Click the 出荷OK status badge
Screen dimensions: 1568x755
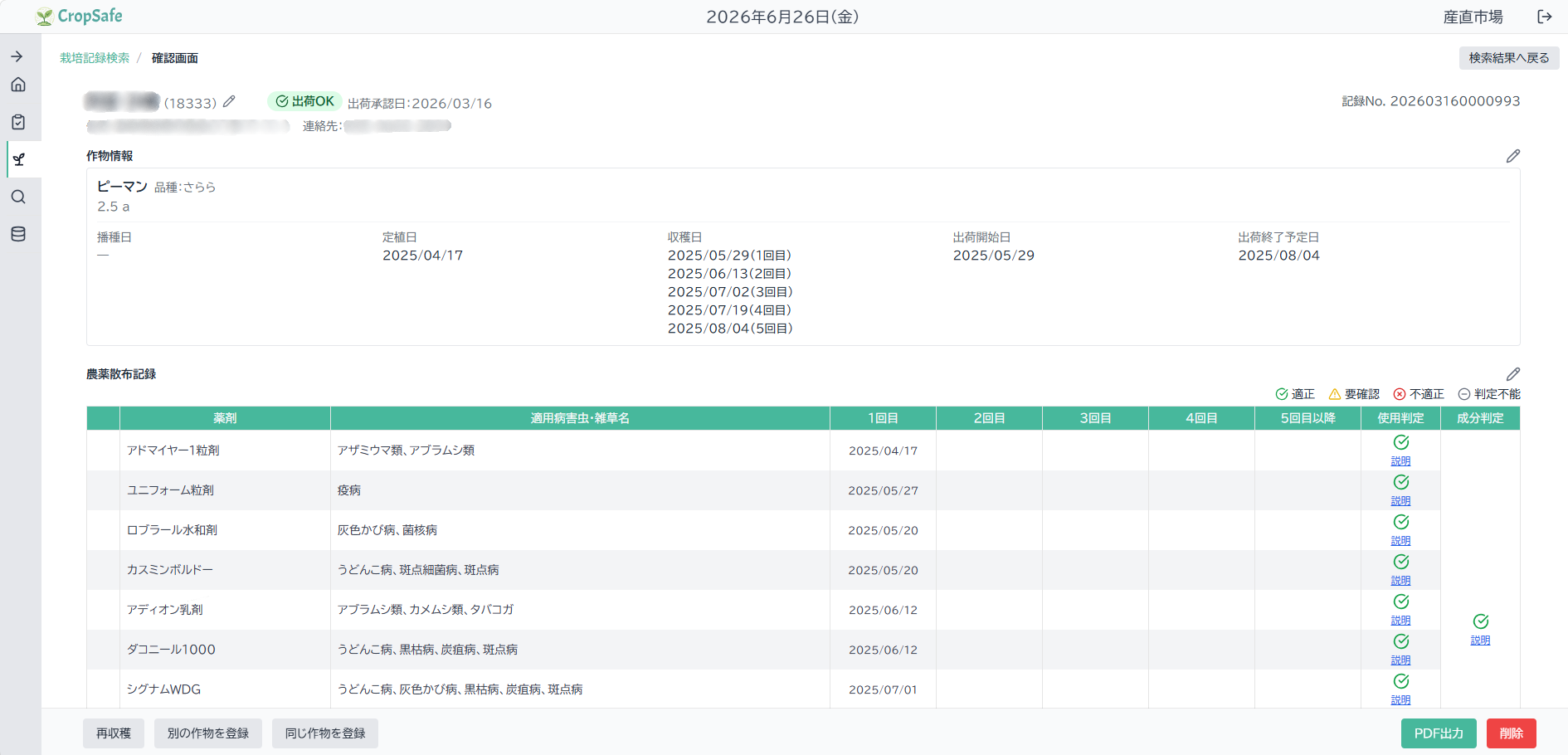[304, 101]
